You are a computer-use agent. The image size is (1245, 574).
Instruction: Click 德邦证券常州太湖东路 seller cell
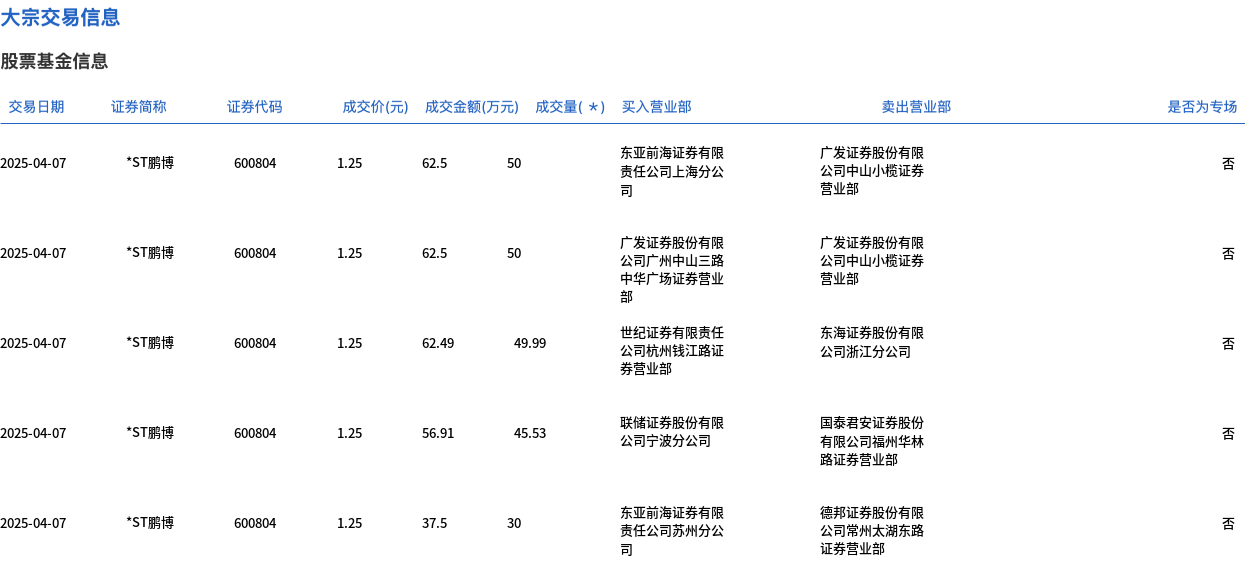point(872,531)
